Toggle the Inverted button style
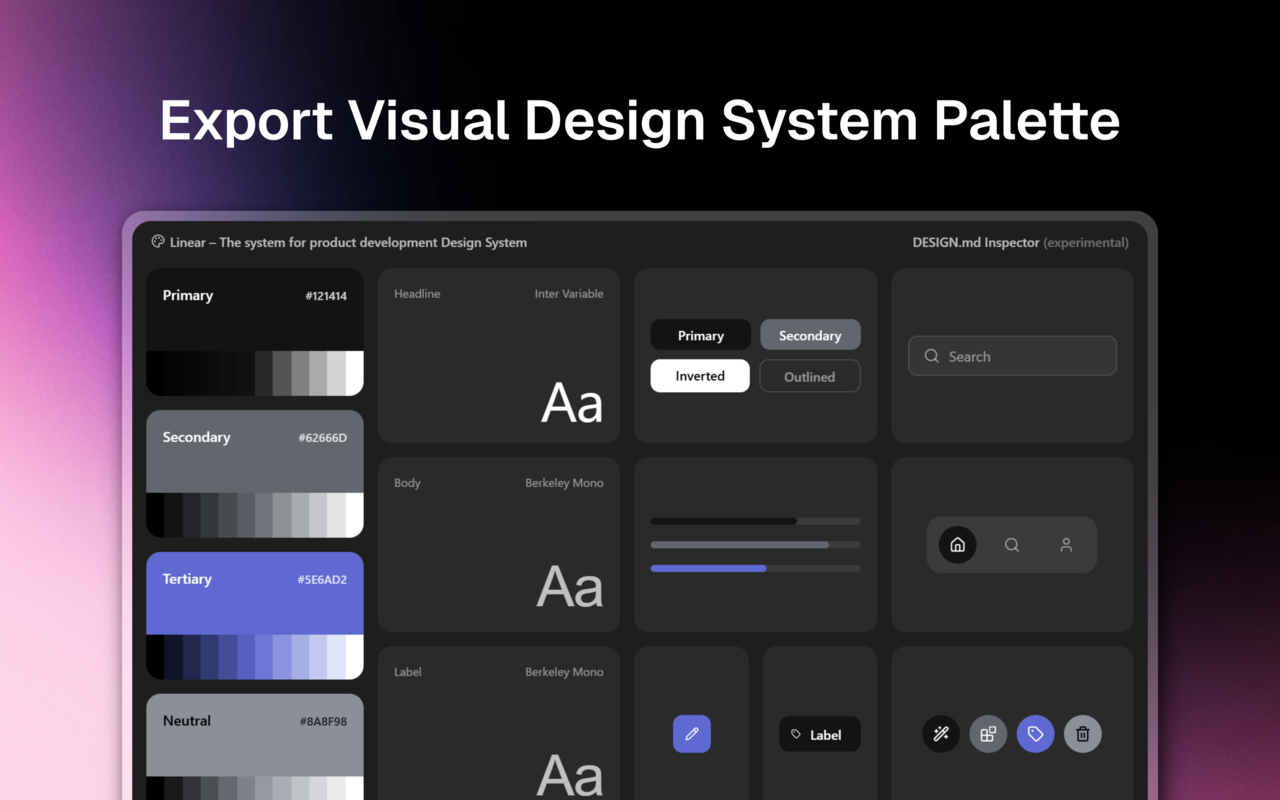 [699, 375]
